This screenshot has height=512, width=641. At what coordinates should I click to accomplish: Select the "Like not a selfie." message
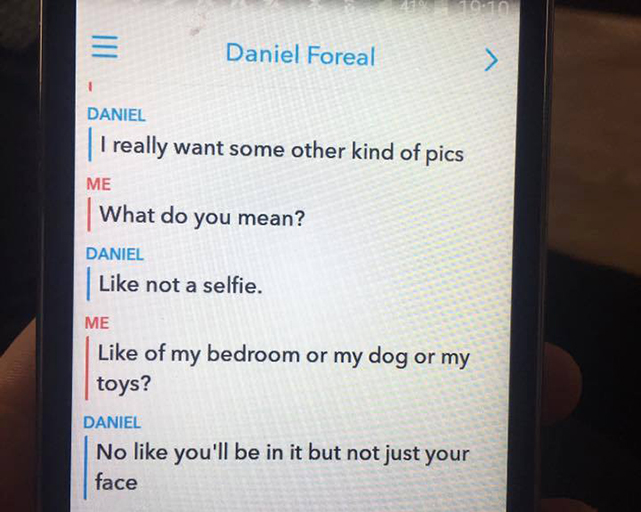(x=180, y=285)
